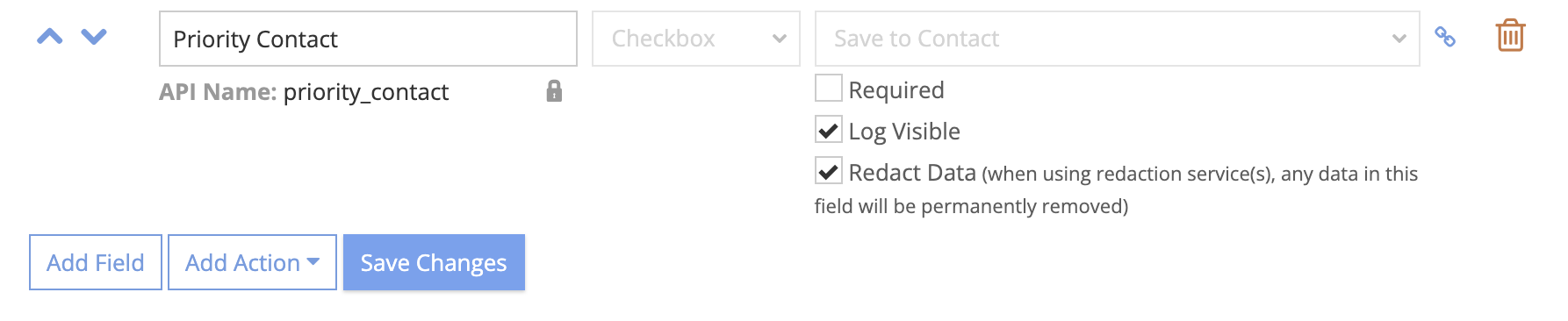Click the Log Visible label text
The width and height of the screenshot is (1568, 321).
tap(904, 132)
